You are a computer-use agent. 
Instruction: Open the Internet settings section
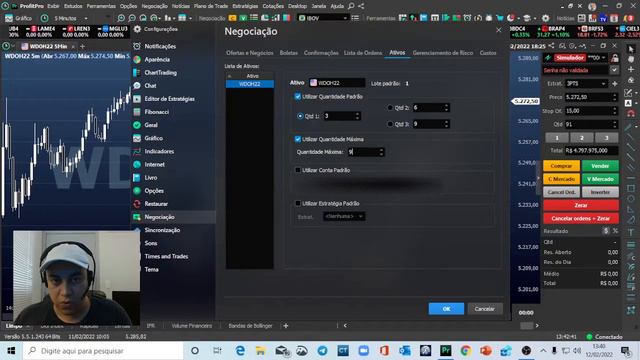[154, 164]
